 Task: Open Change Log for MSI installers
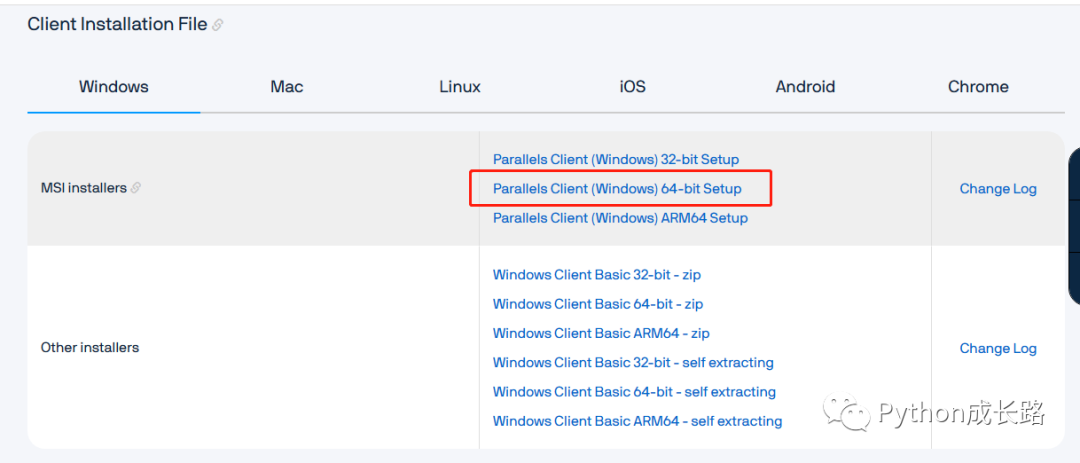997,188
